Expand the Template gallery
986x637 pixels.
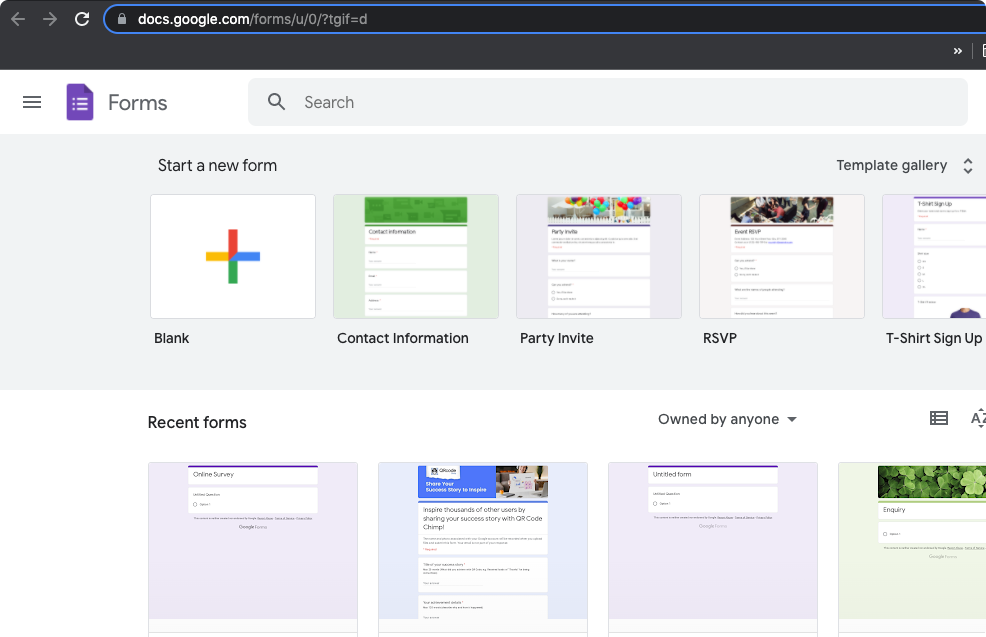click(904, 166)
